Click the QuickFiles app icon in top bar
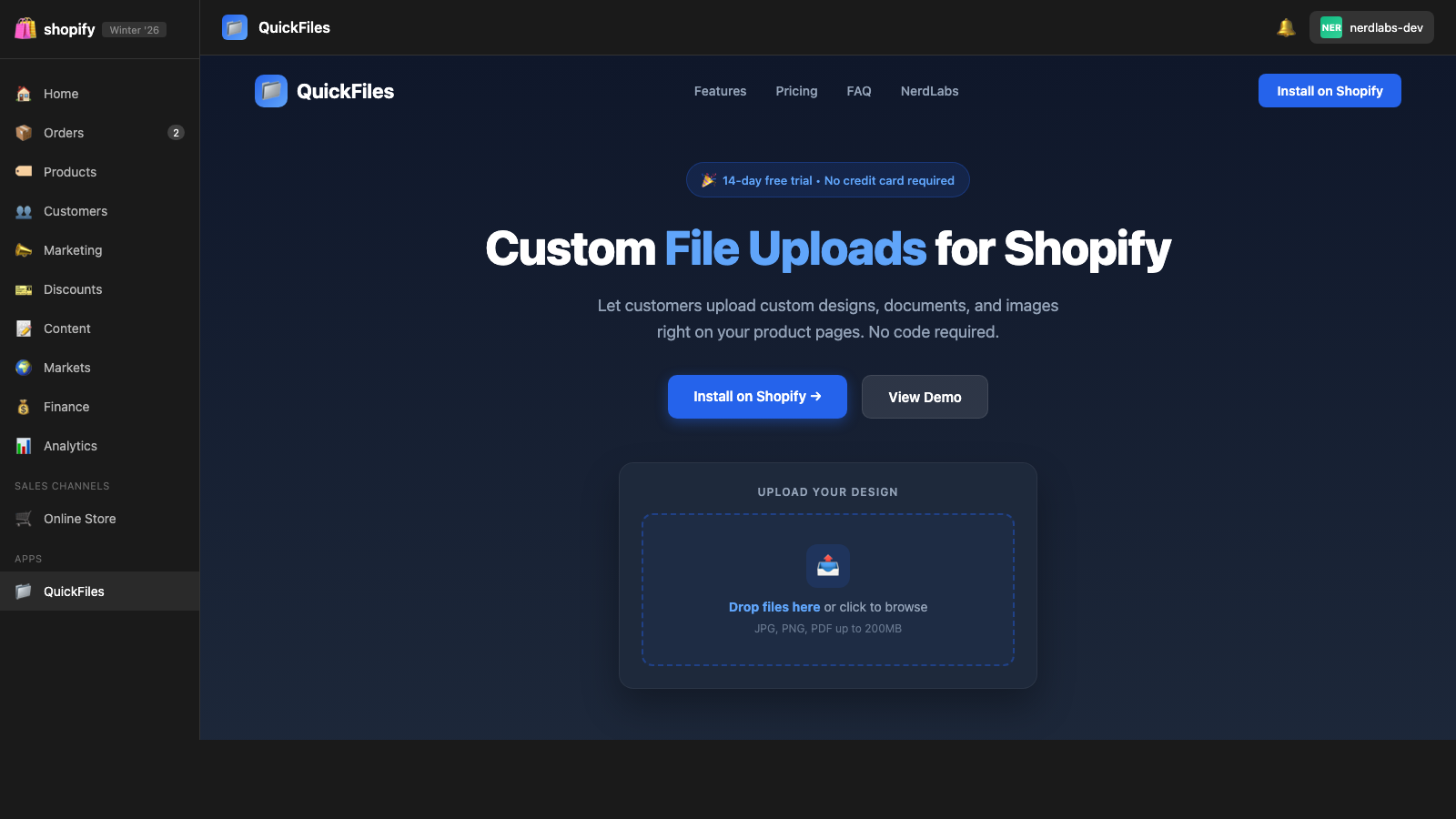1456x819 pixels. tap(235, 27)
